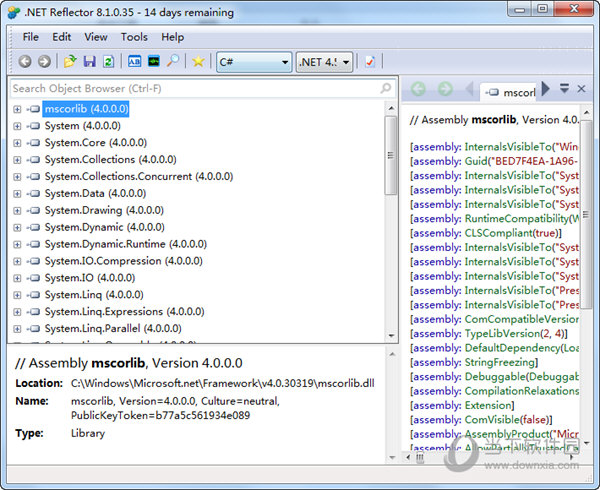Click the star bookmarks toolbar icon
The width and height of the screenshot is (600, 490).
198,61
